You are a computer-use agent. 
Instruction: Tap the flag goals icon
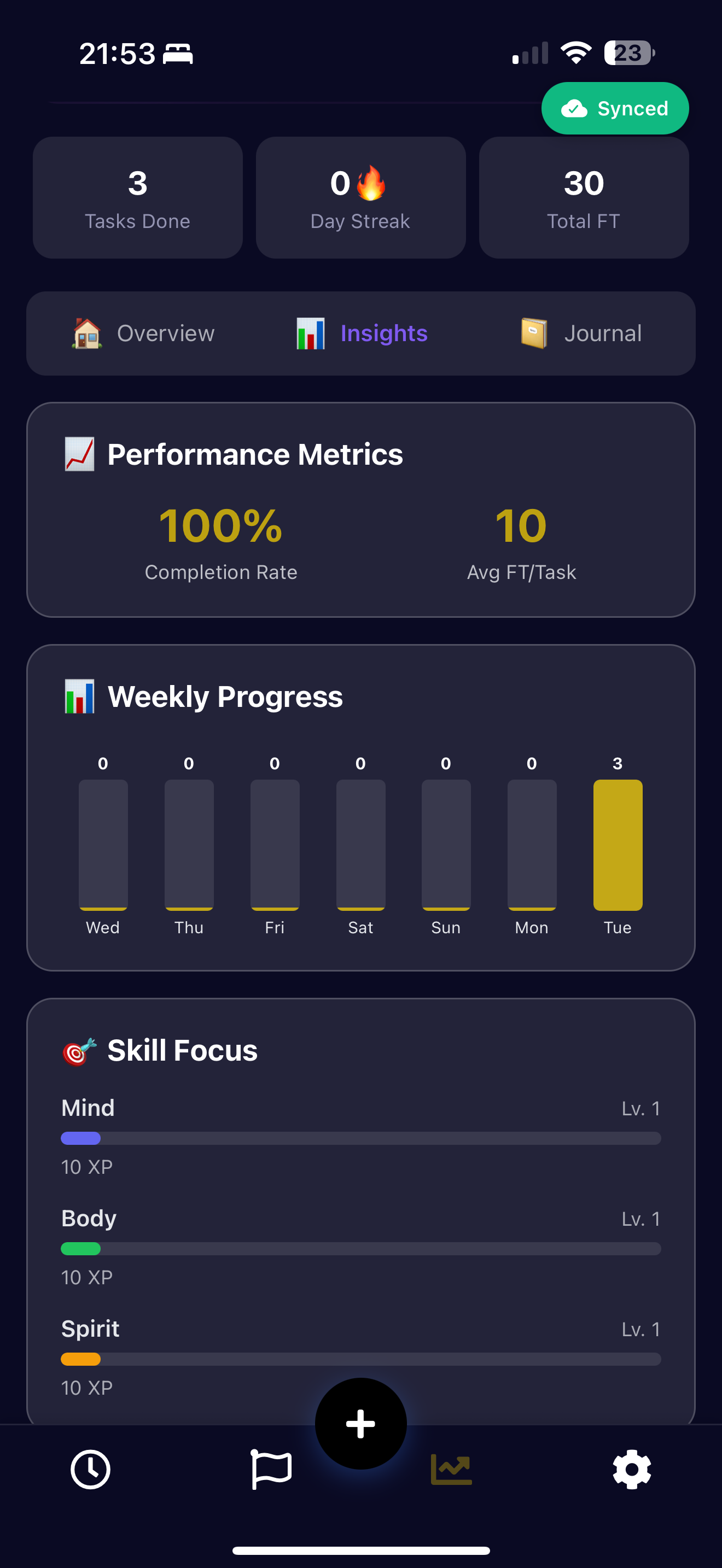271,1470
